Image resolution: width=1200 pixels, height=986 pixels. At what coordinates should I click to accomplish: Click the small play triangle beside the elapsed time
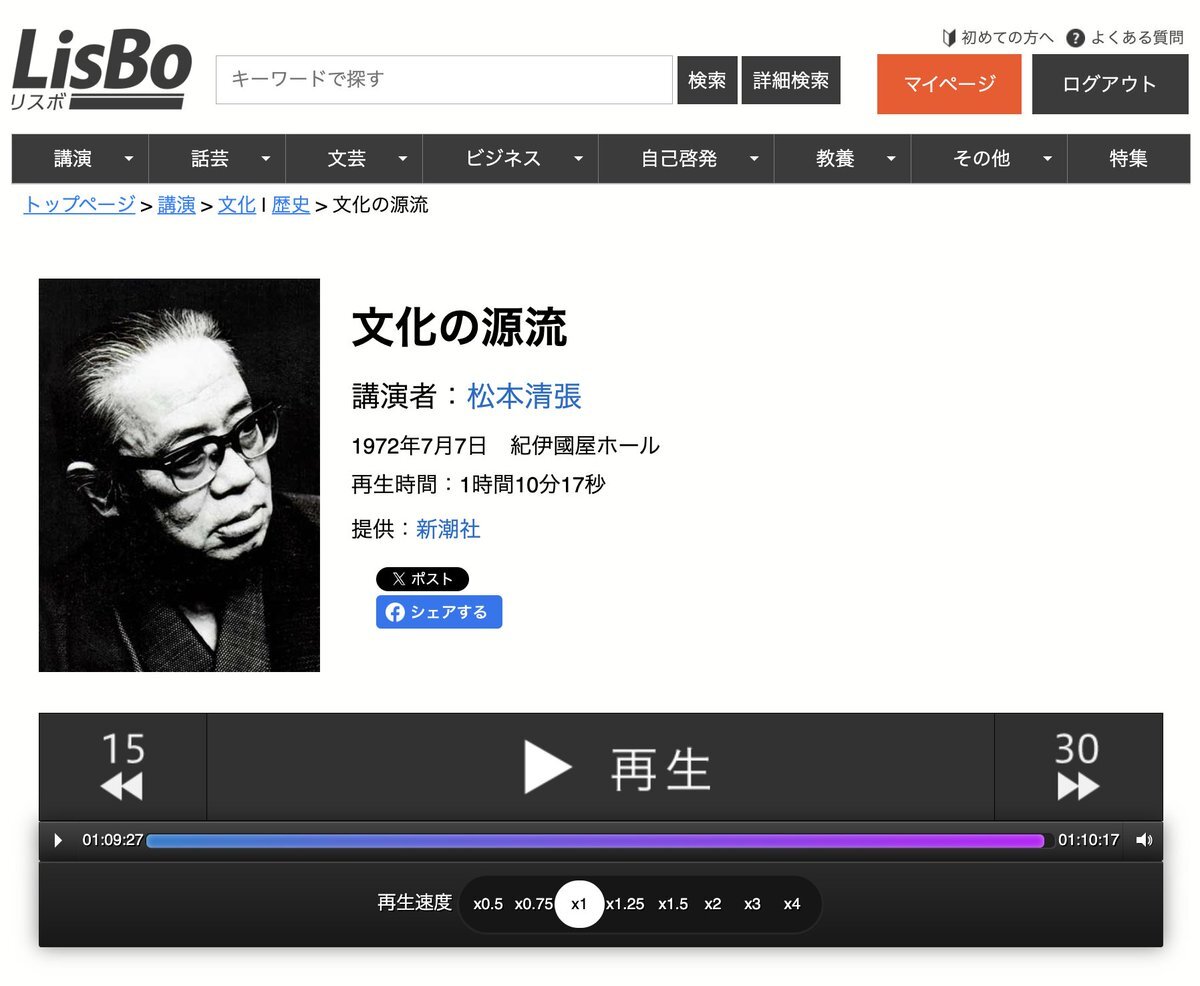58,841
